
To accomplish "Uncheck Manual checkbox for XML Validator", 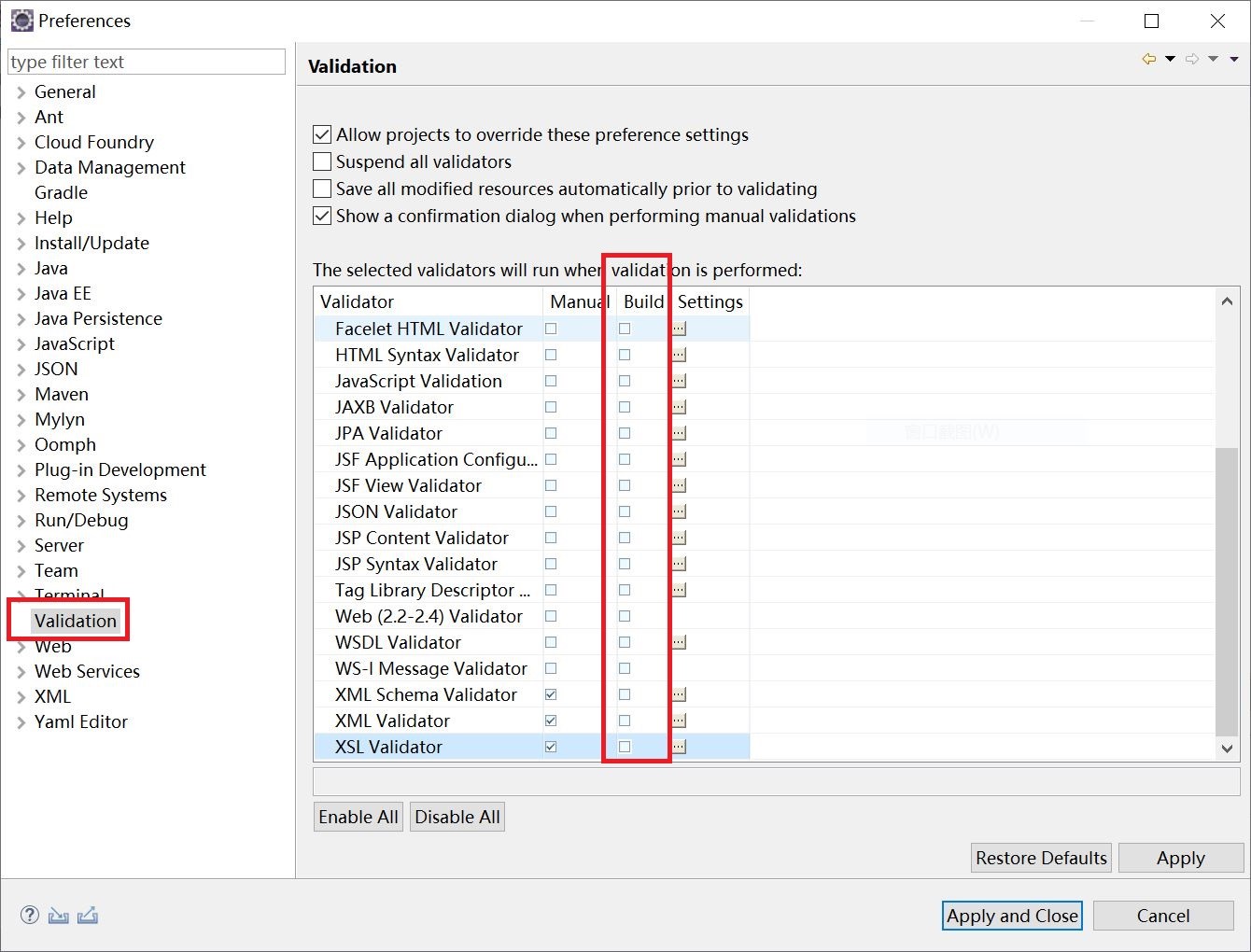I will pos(551,721).
